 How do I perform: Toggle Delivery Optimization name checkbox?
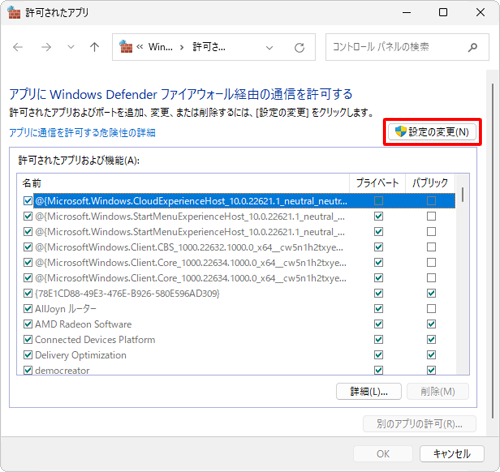coord(28,355)
